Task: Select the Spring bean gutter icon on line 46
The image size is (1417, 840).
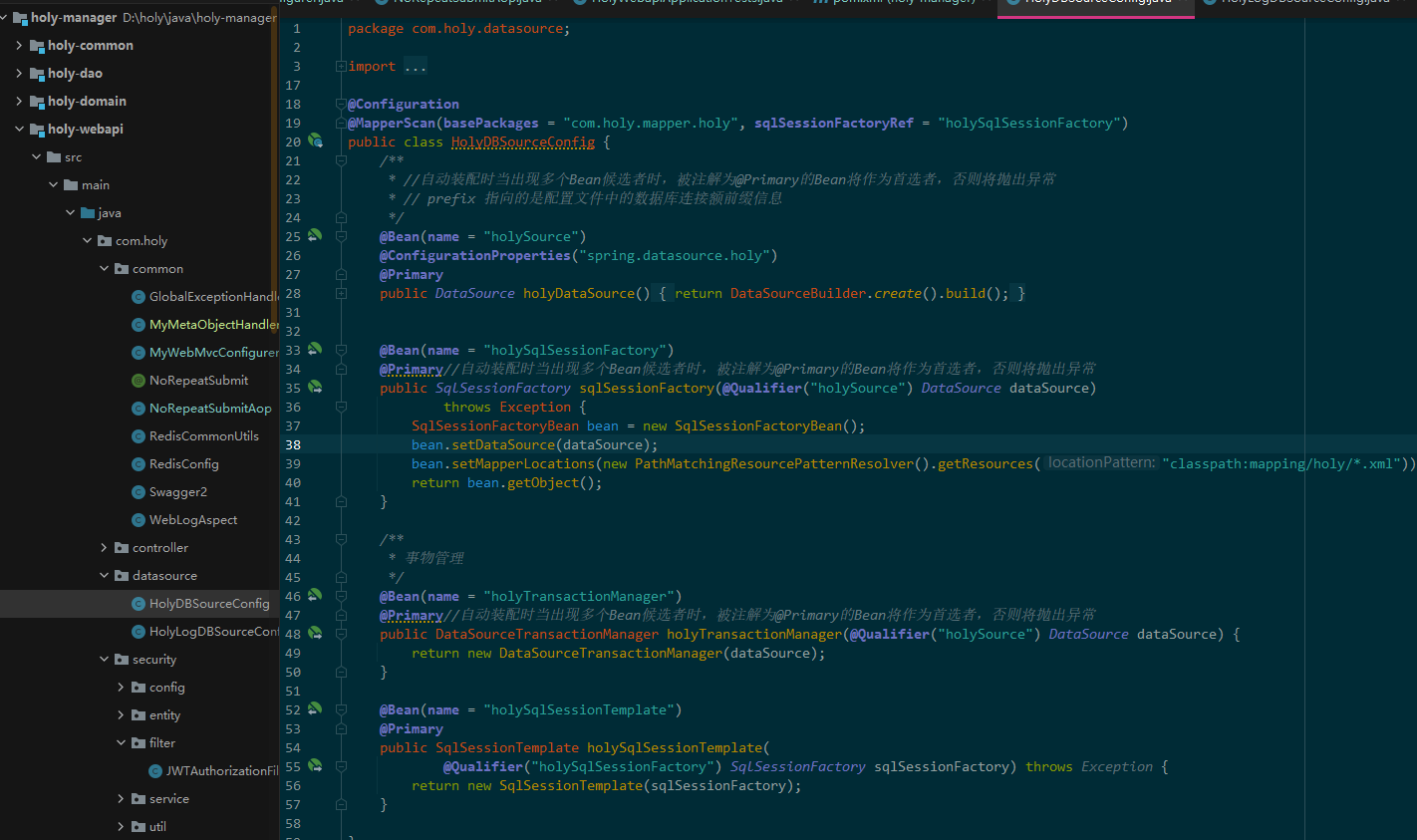Action: click(316, 596)
